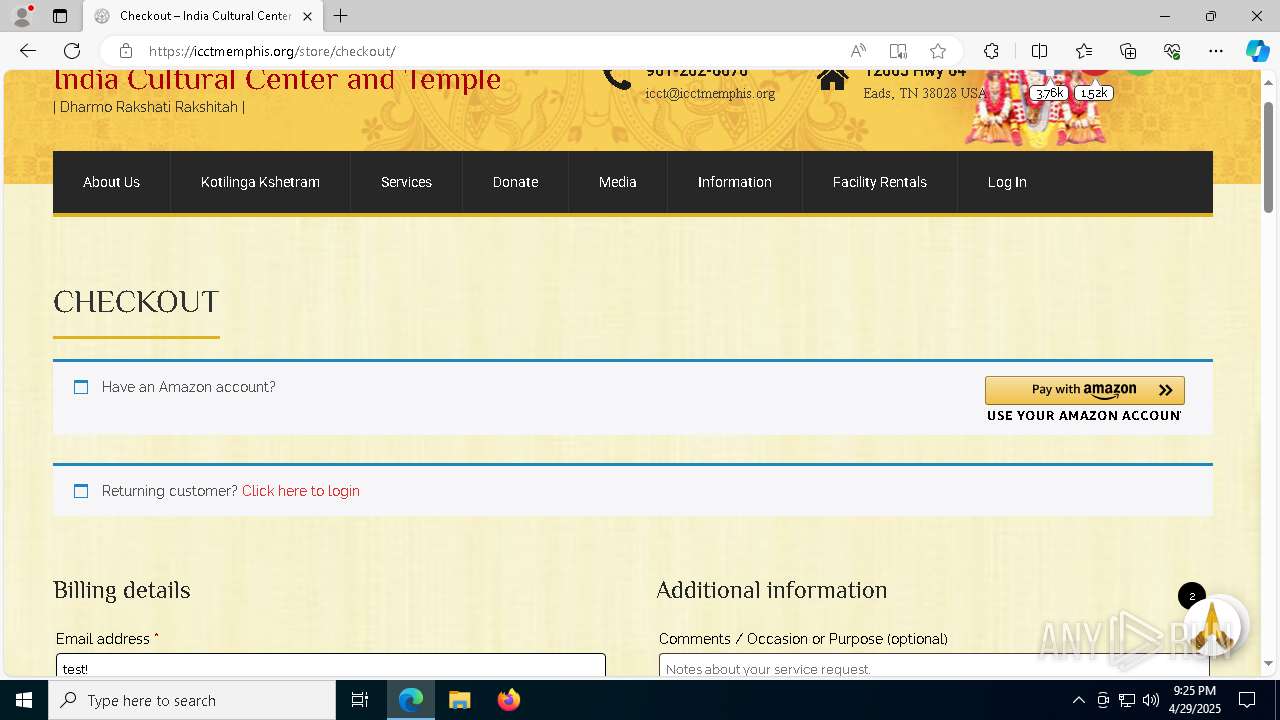Click the Log In menu item
The image size is (1280, 720).
pos(1007,182)
